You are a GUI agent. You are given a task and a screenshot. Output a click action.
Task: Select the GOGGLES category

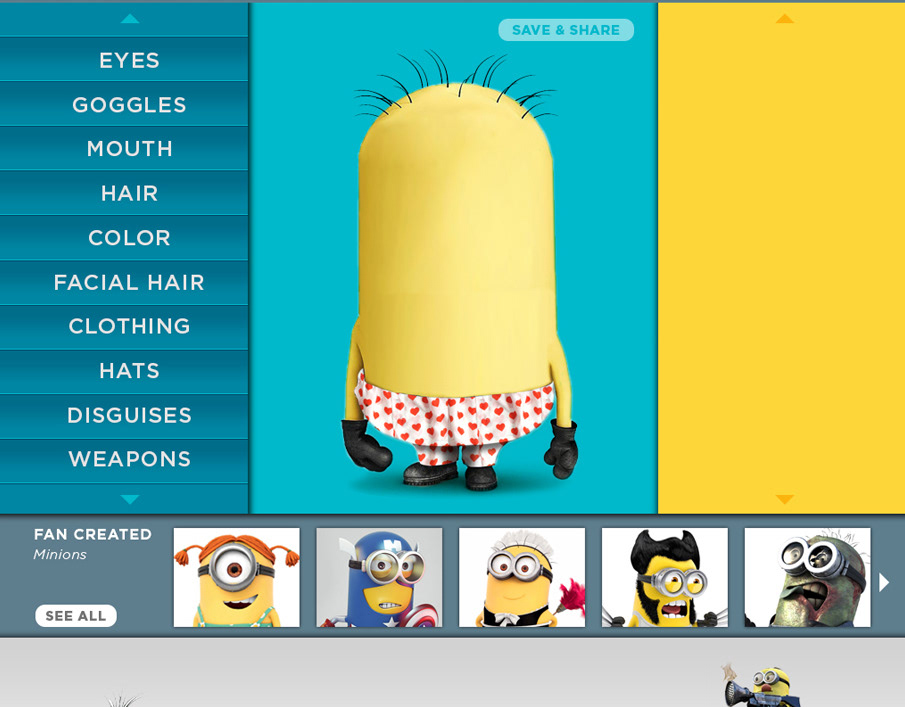coord(124,104)
